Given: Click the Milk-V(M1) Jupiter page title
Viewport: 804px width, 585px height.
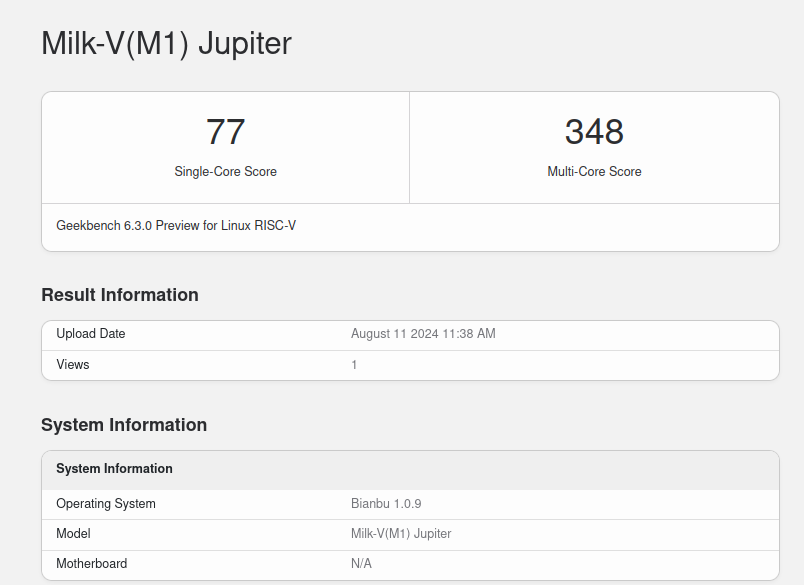Looking at the screenshot, I should (167, 44).
